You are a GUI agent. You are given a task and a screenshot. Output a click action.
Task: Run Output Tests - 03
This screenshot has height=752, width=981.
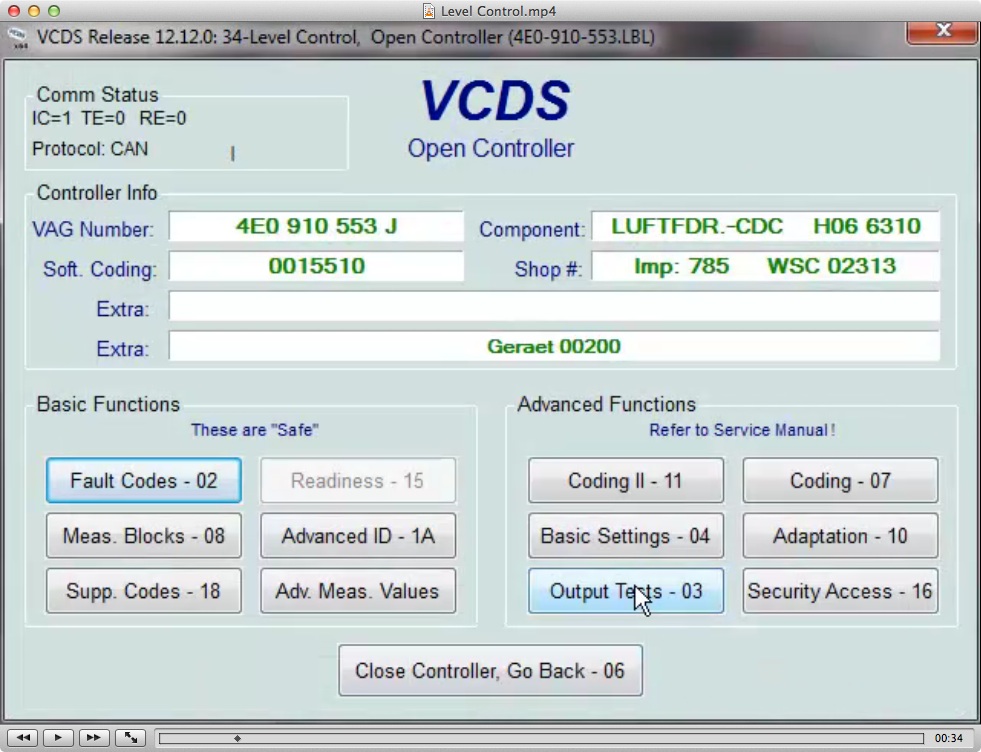pyautogui.click(x=626, y=591)
